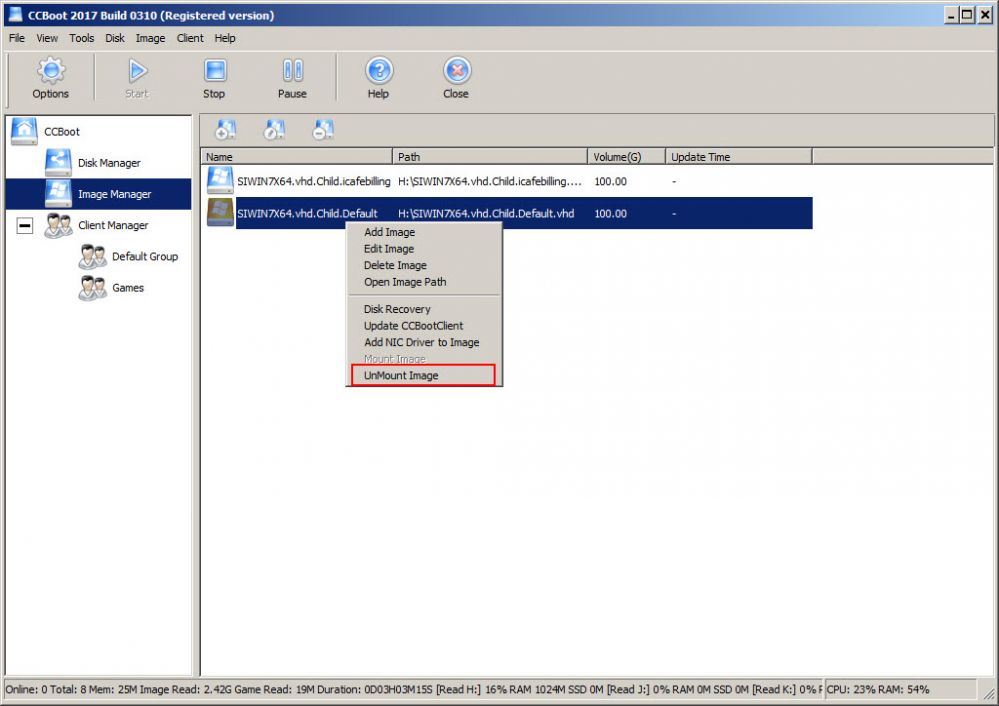The height and width of the screenshot is (706, 999).
Task: Click the Start play icon
Action: click(137, 71)
